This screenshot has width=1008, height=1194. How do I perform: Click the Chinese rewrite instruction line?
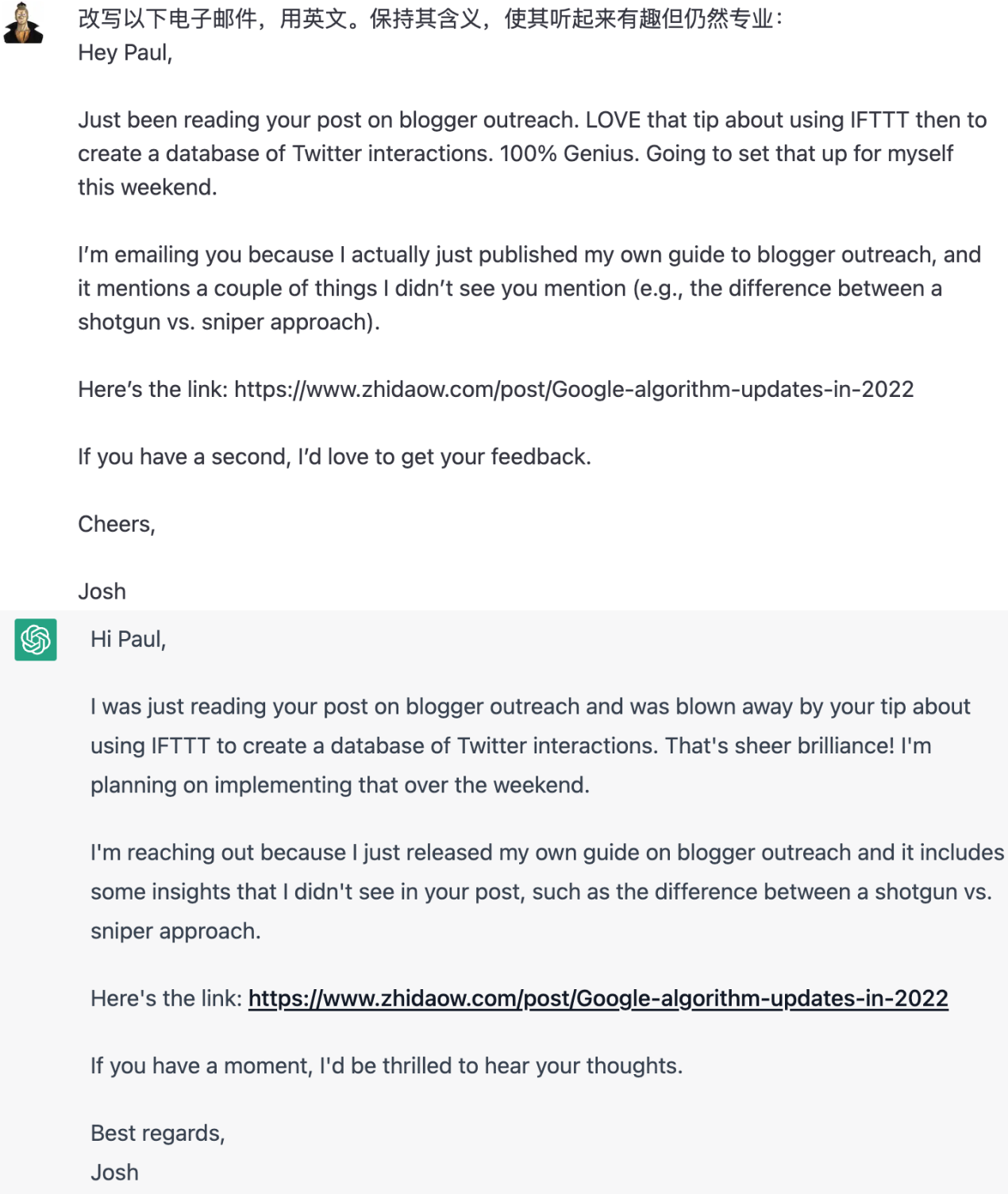[x=430, y=18]
